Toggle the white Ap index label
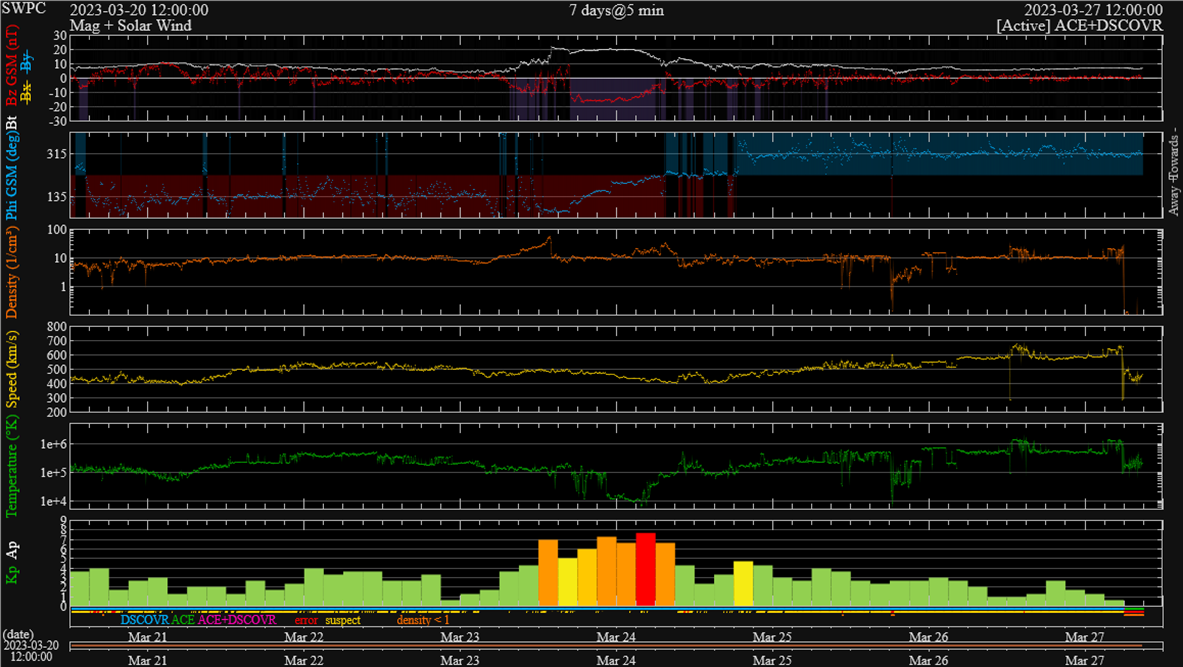This screenshot has width=1183, height=667. [x=12, y=549]
